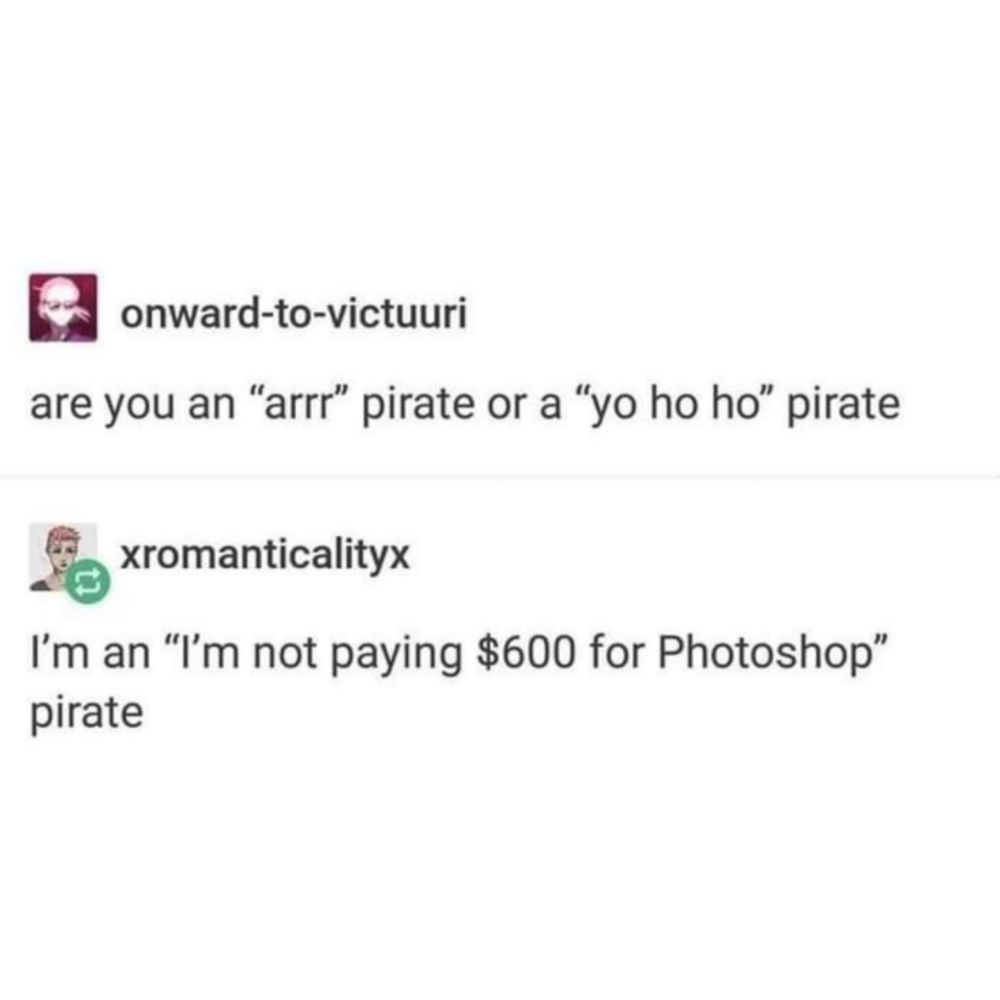Click the lone "pirate" on the reply's last line
Screen dimensions: 1000x1000
point(87,712)
